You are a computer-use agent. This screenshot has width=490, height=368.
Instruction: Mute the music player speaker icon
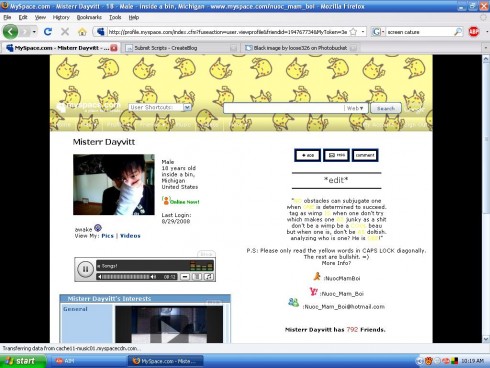pyautogui.click(x=99, y=277)
